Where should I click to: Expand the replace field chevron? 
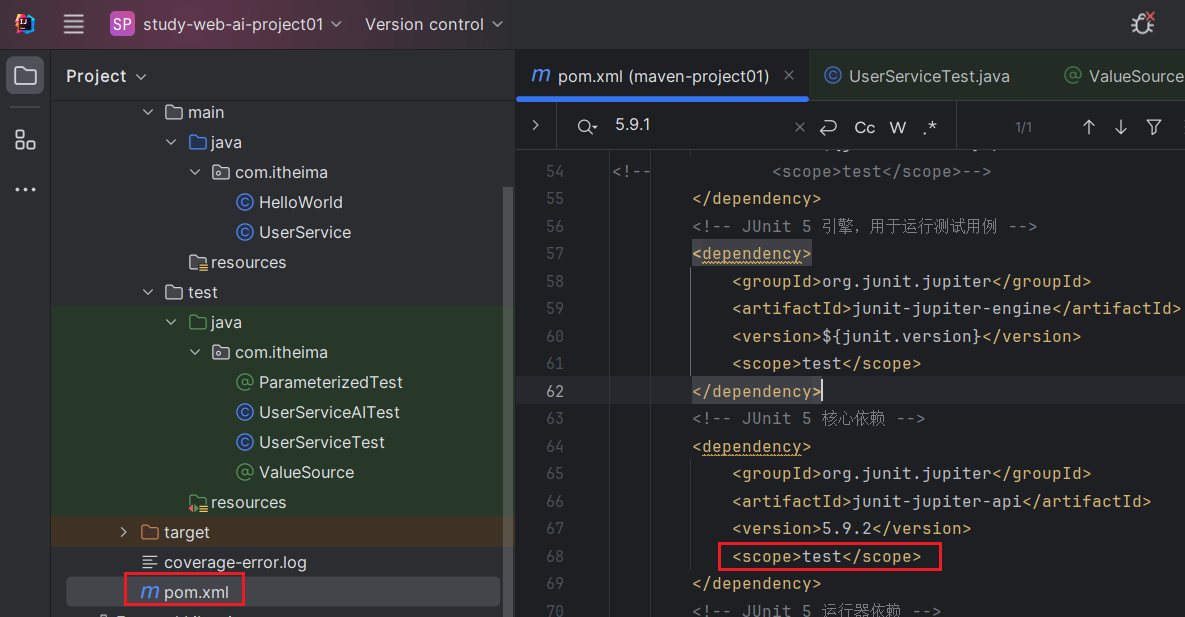click(x=535, y=125)
